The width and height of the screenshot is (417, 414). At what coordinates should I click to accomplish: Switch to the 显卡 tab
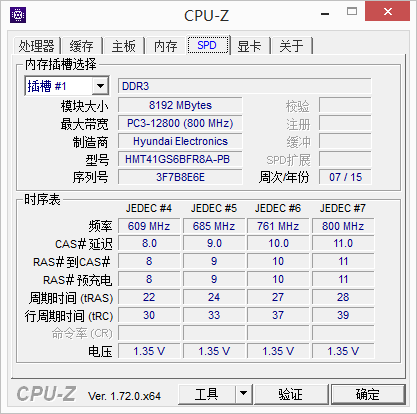point(249,46)
